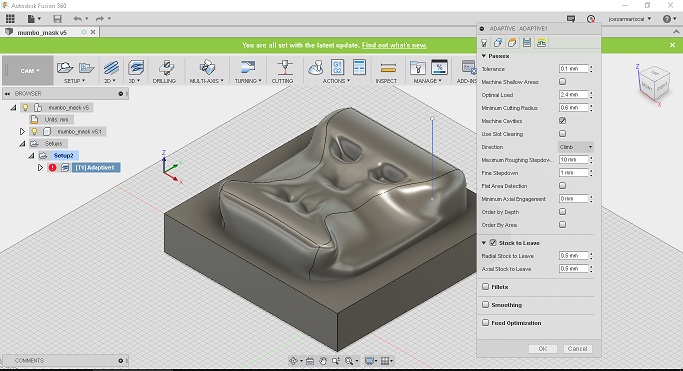Open the Setup Sheet icon
This screenshot has height=371, width=683.
pos(359,67)
